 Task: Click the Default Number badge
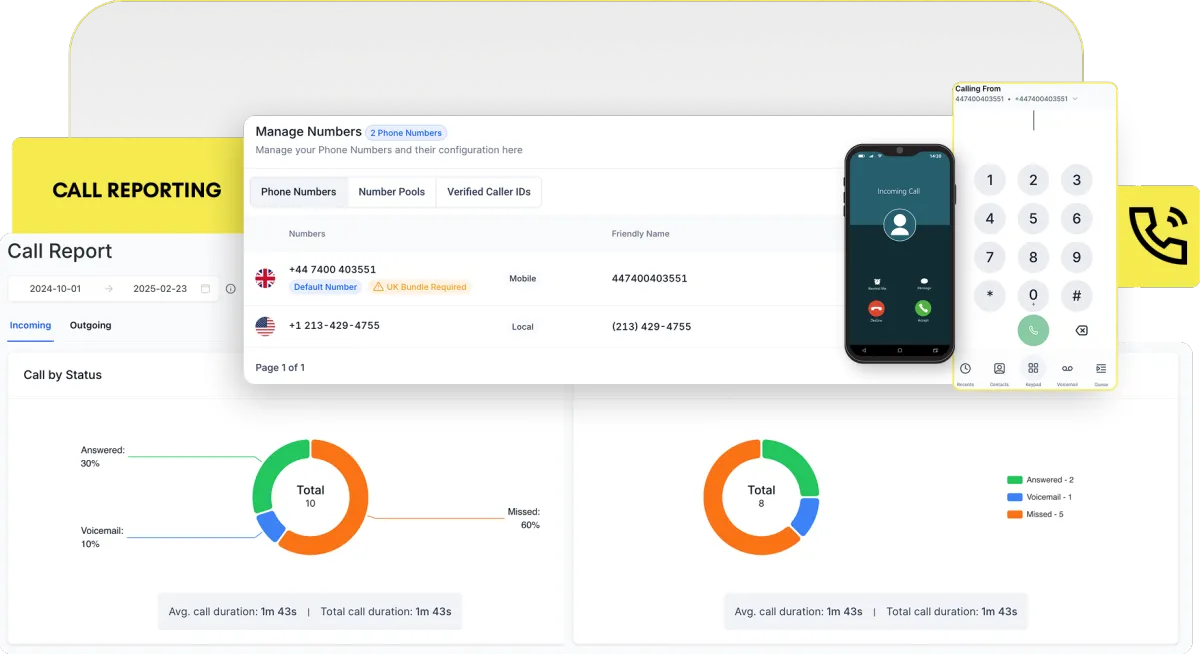click(x=325, y=286)
